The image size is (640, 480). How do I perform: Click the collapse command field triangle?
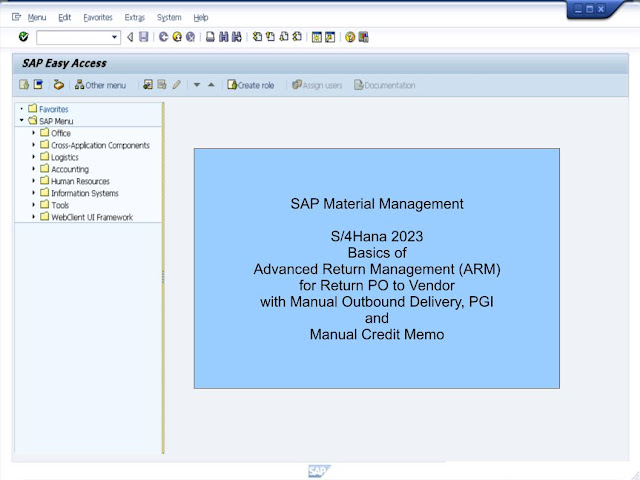(130, 38)
